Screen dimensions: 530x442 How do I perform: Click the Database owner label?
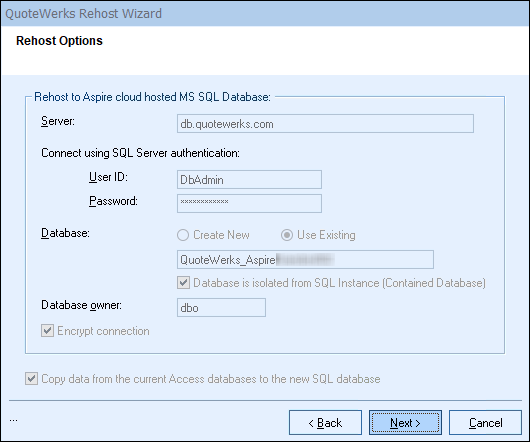coord(81,305)
